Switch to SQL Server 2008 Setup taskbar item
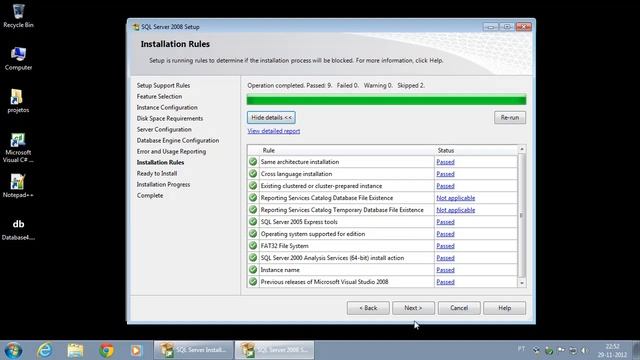The height and width of the screenshot is (360, 640). [x=275, y=350]
